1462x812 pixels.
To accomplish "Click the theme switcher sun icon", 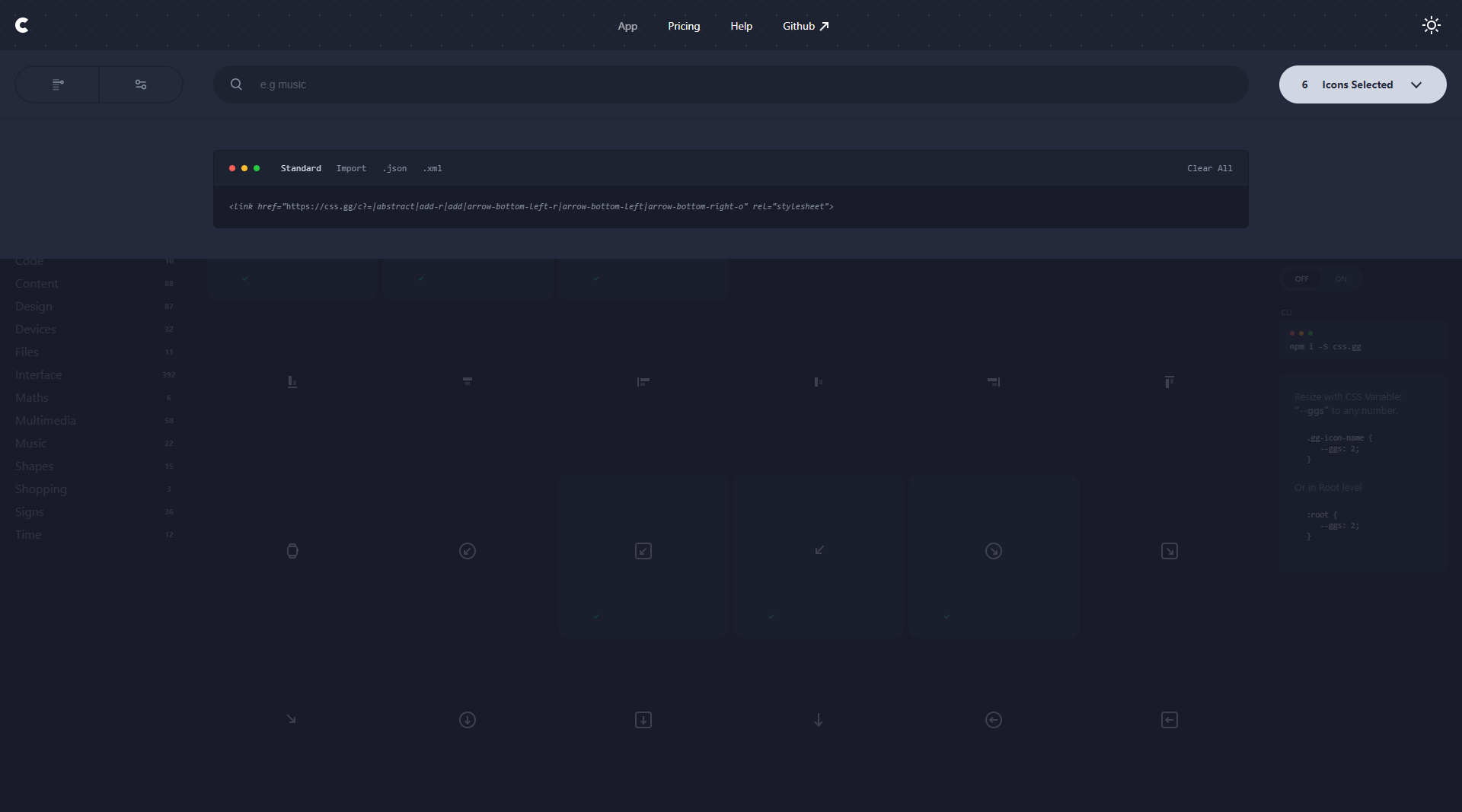I will point(1431,25).
